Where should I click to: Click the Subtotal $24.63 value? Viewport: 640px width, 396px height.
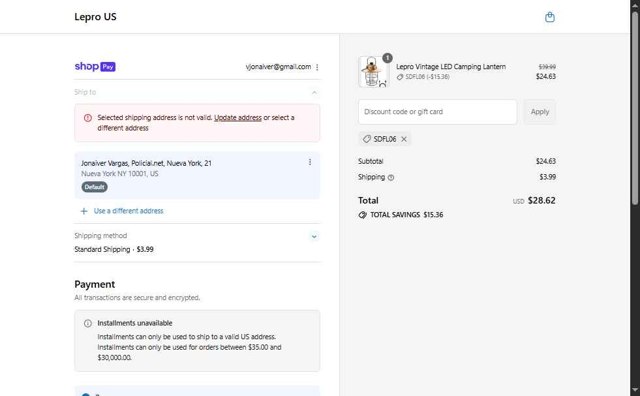[x=546, y=161]
